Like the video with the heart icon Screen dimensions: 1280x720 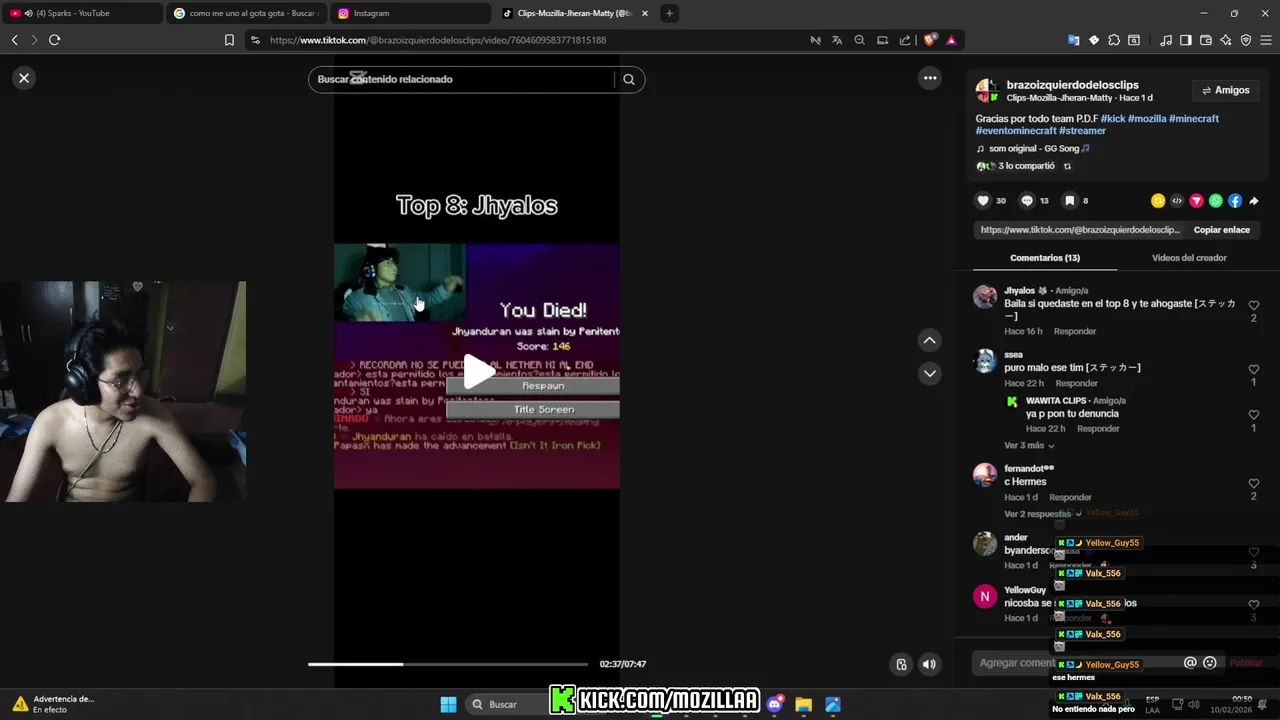tap(983, 201)
